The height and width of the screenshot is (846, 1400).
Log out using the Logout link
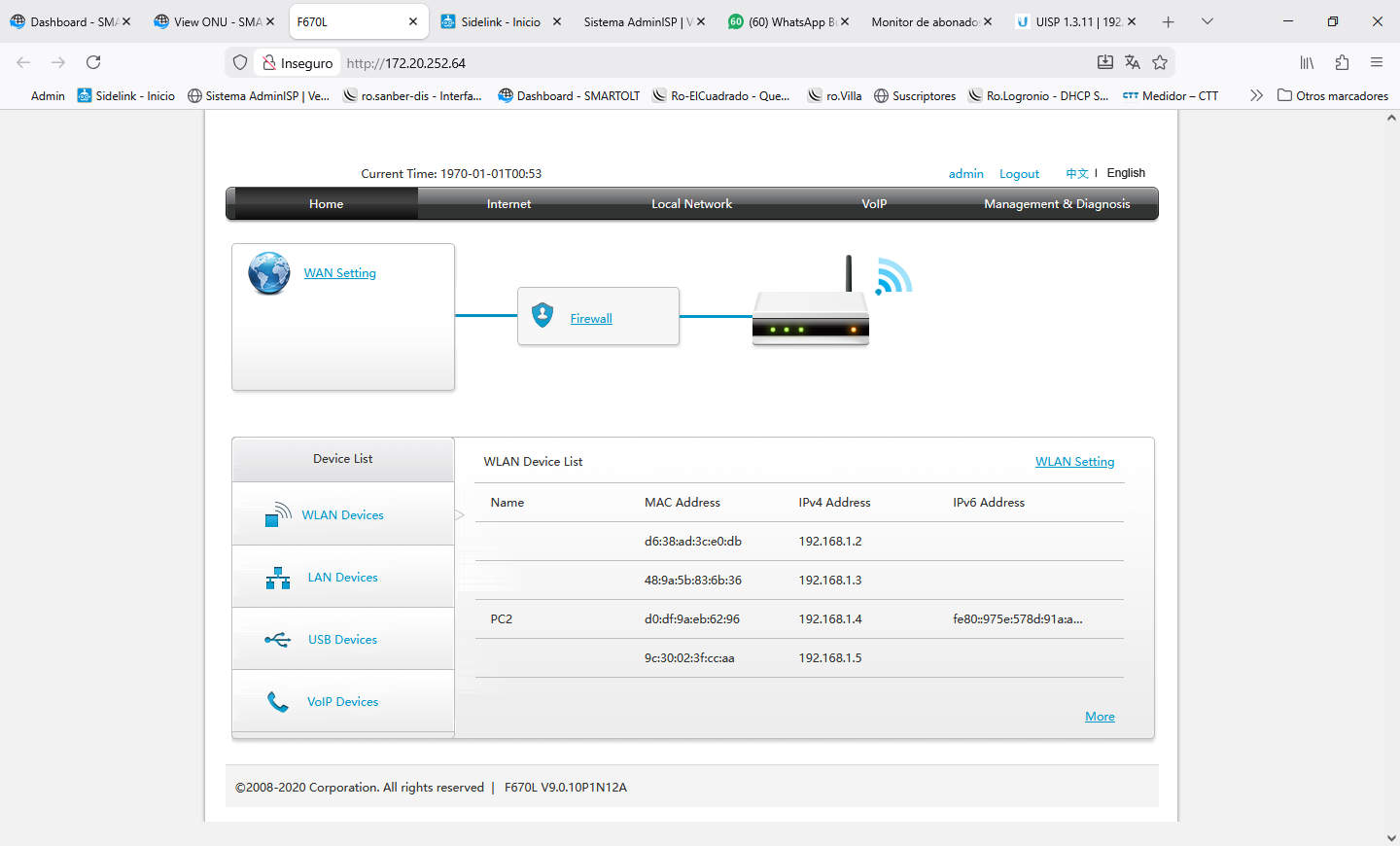point(1019,174)
